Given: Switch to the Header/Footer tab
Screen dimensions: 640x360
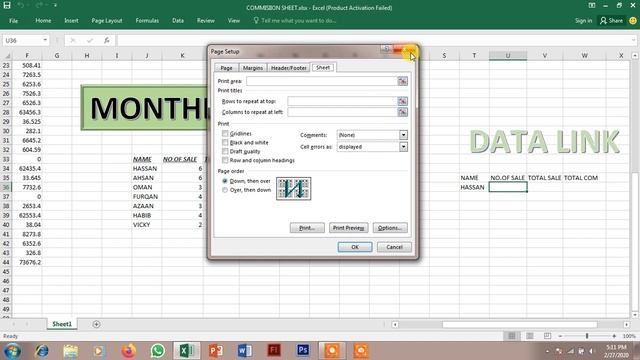Looking at the screenshot, I should [289, 68].
